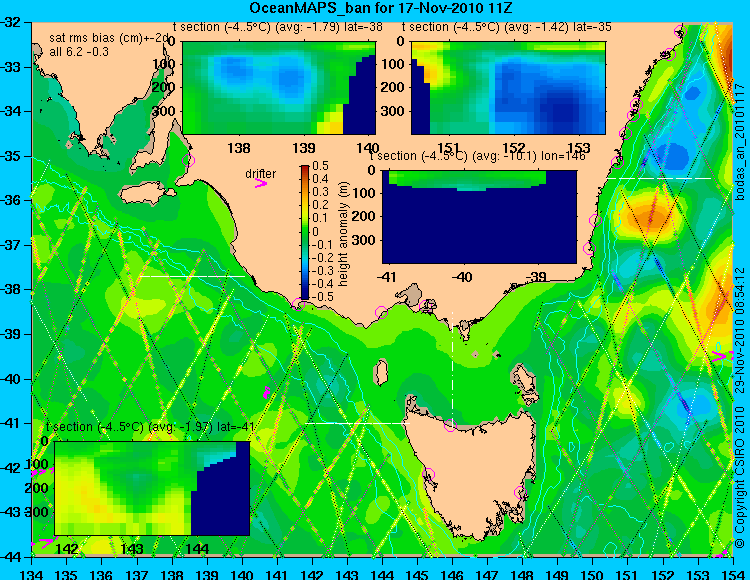750x580 pixels.
Task: Select the 't section' caption for lon=146
Action: [478, 156]
